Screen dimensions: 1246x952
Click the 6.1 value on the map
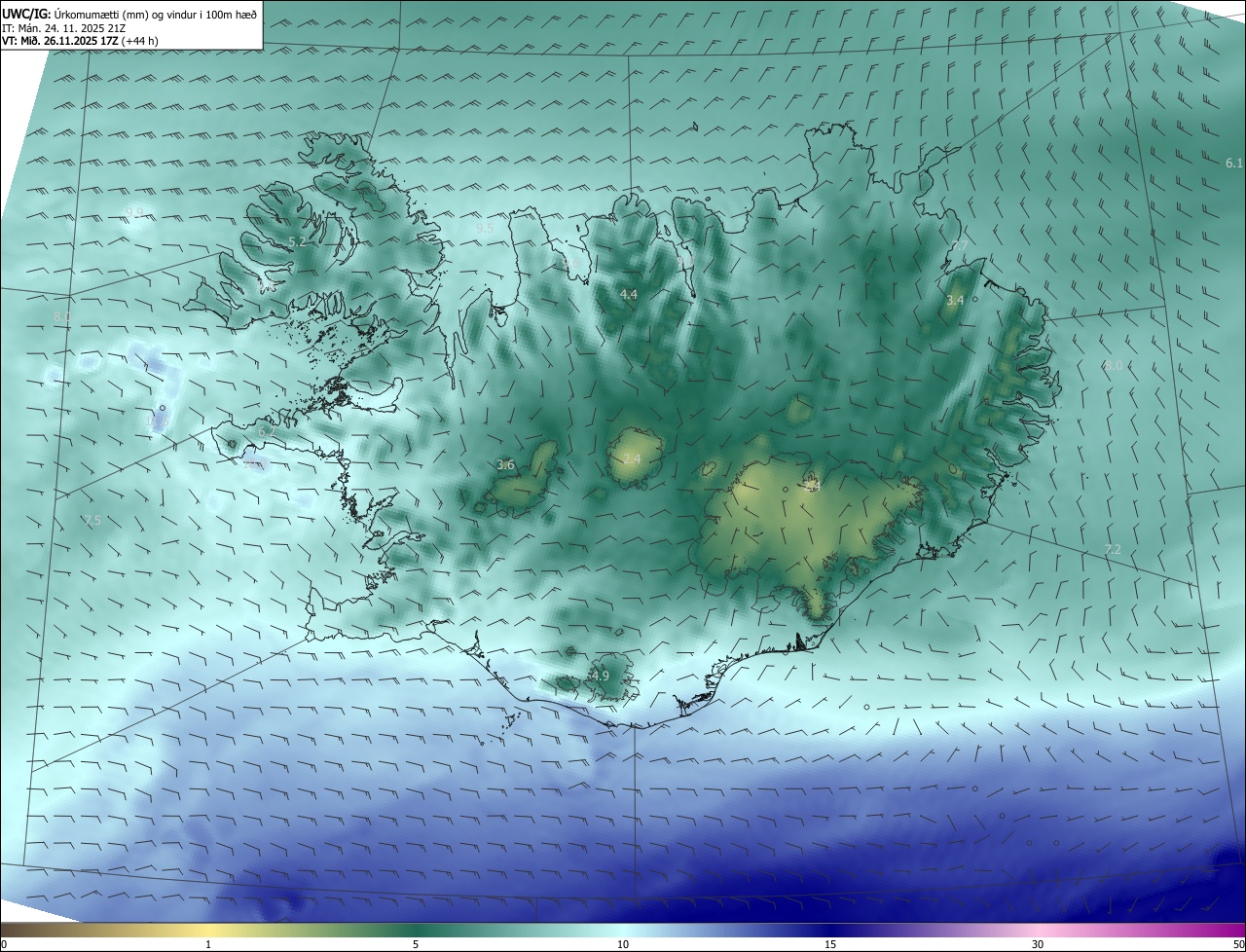[1234, 163]
